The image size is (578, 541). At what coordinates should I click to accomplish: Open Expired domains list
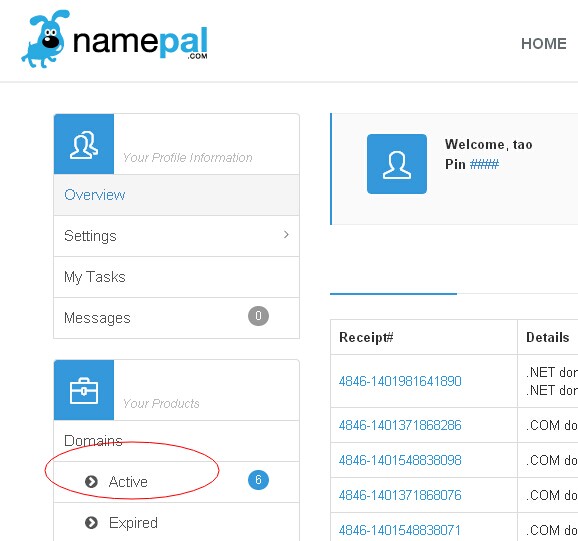click(x=176, y=522)
